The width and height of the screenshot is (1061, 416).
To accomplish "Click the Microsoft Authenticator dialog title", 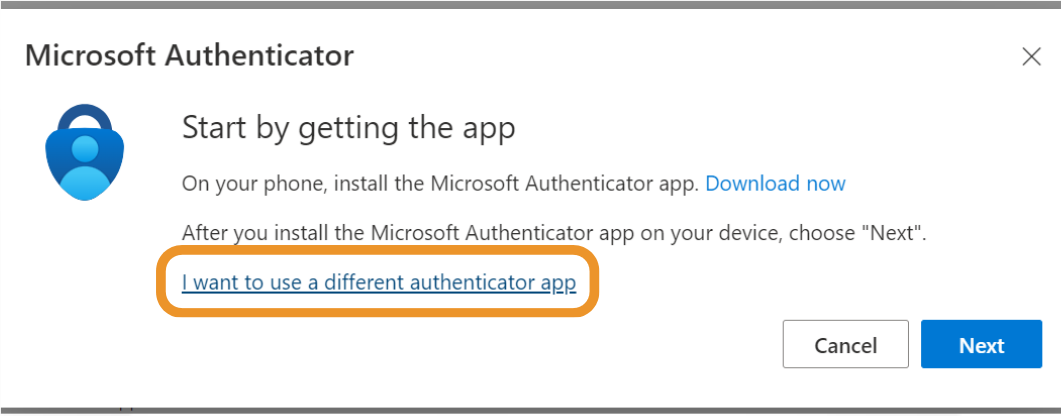I will point(189,56).
